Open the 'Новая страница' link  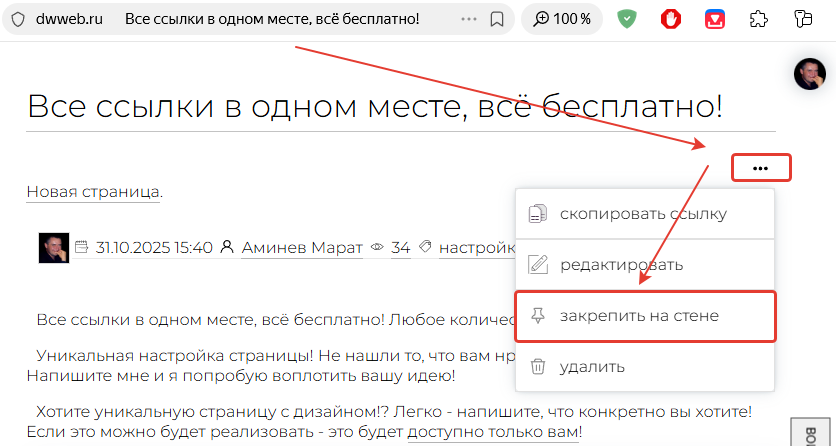(x=93, y=192)
